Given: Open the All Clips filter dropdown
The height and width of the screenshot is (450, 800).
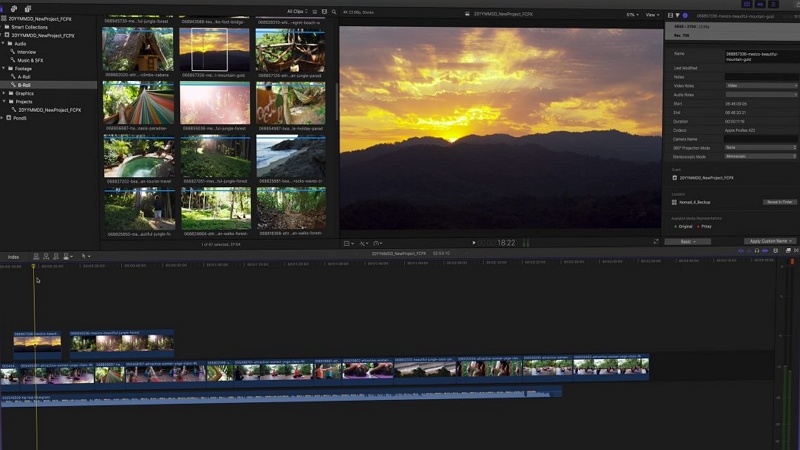Looking at the screenshot, I should (297, 11).
